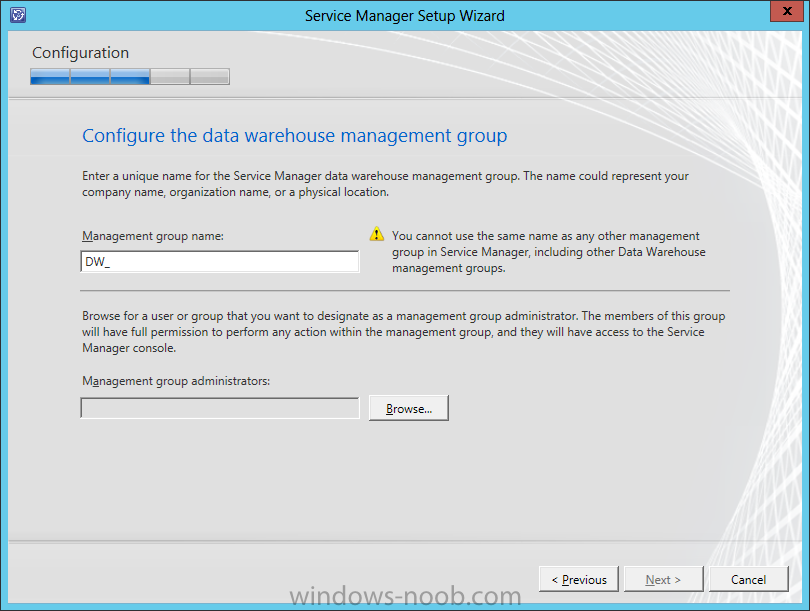
Task: Click the 'Service Manager Setup Wizard' window title
Action: 404,15
